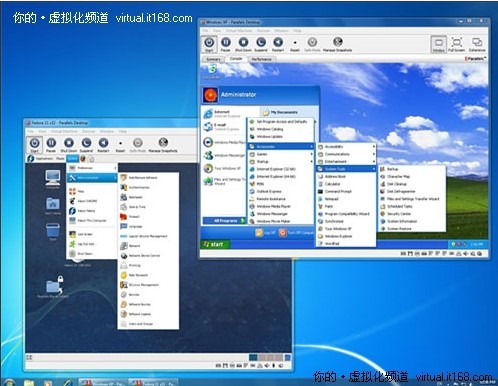Image resolution: width=498 pixels, height=386 pixels.
Task: Open Fedora Applications menu in the panel
Action: tap(44, 159)
